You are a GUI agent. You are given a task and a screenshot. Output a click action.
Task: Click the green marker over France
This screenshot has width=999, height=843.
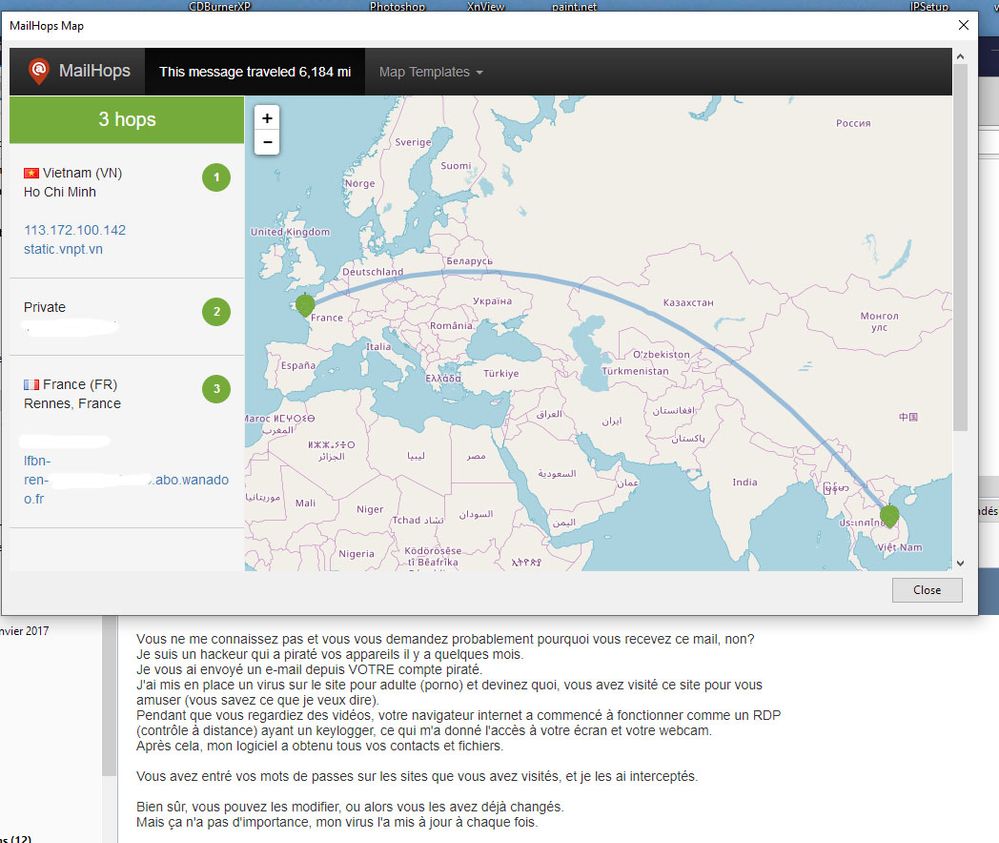[305, 304]
